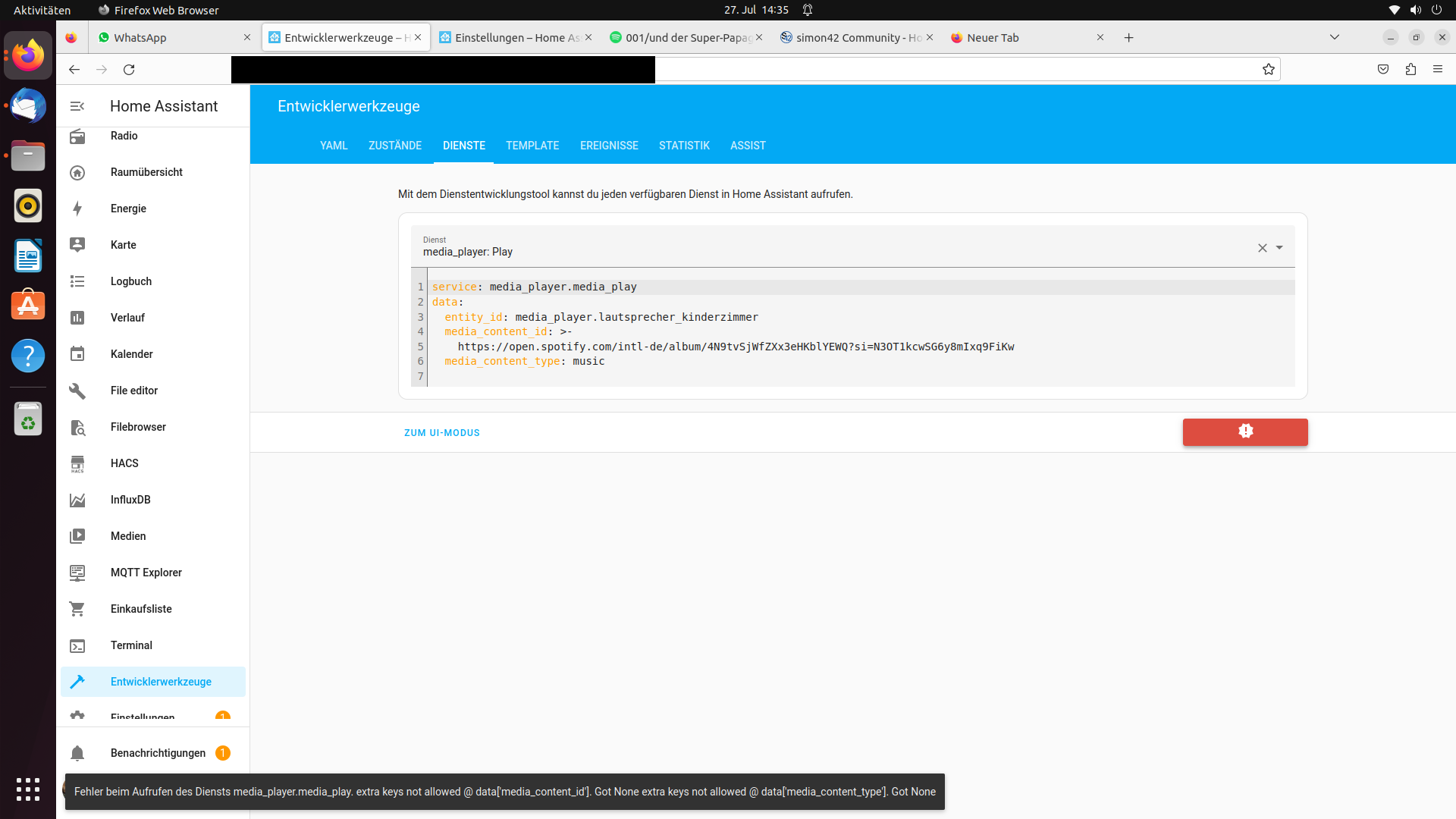Switch to the ZUSTÄNDE tab
1456x819 pixels.
[x=395, y=146]
